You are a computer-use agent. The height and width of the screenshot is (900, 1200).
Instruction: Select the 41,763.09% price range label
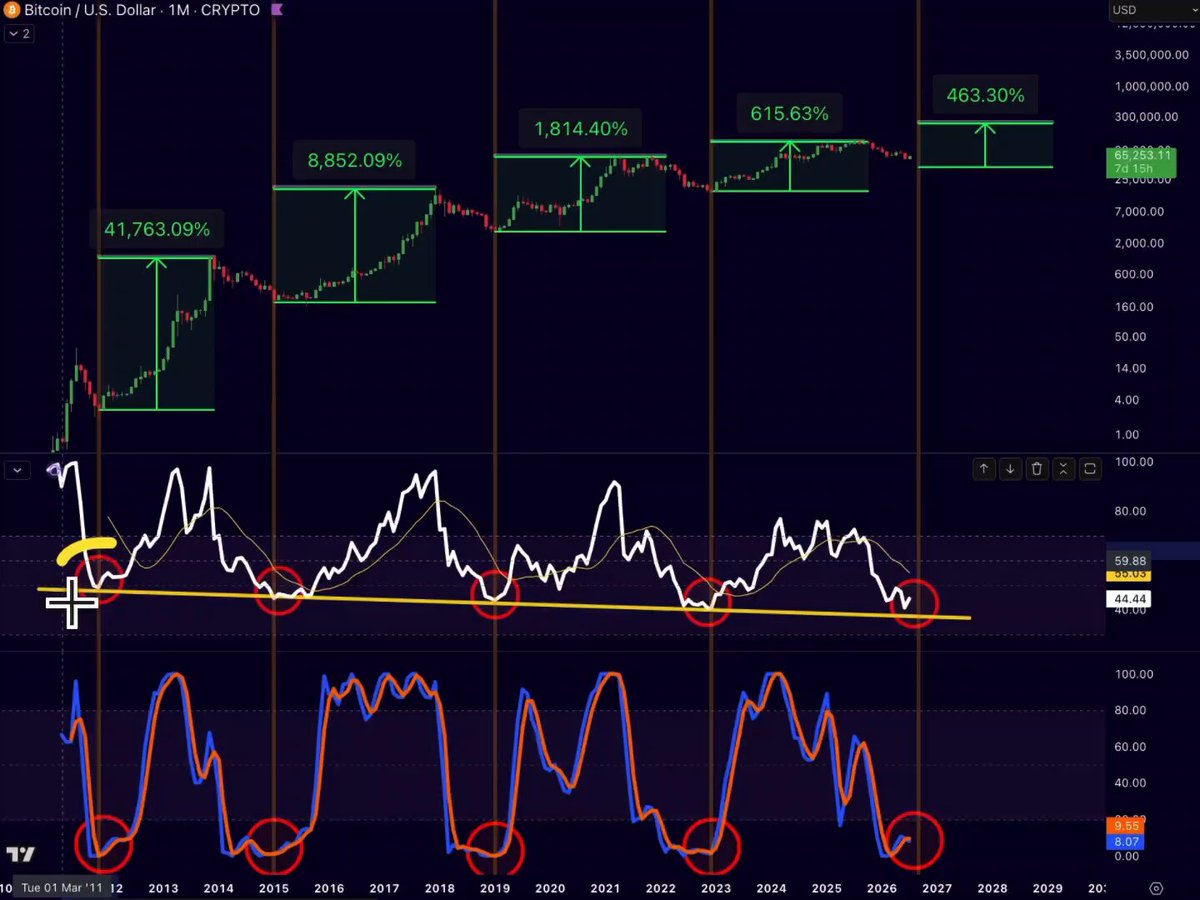157,230
